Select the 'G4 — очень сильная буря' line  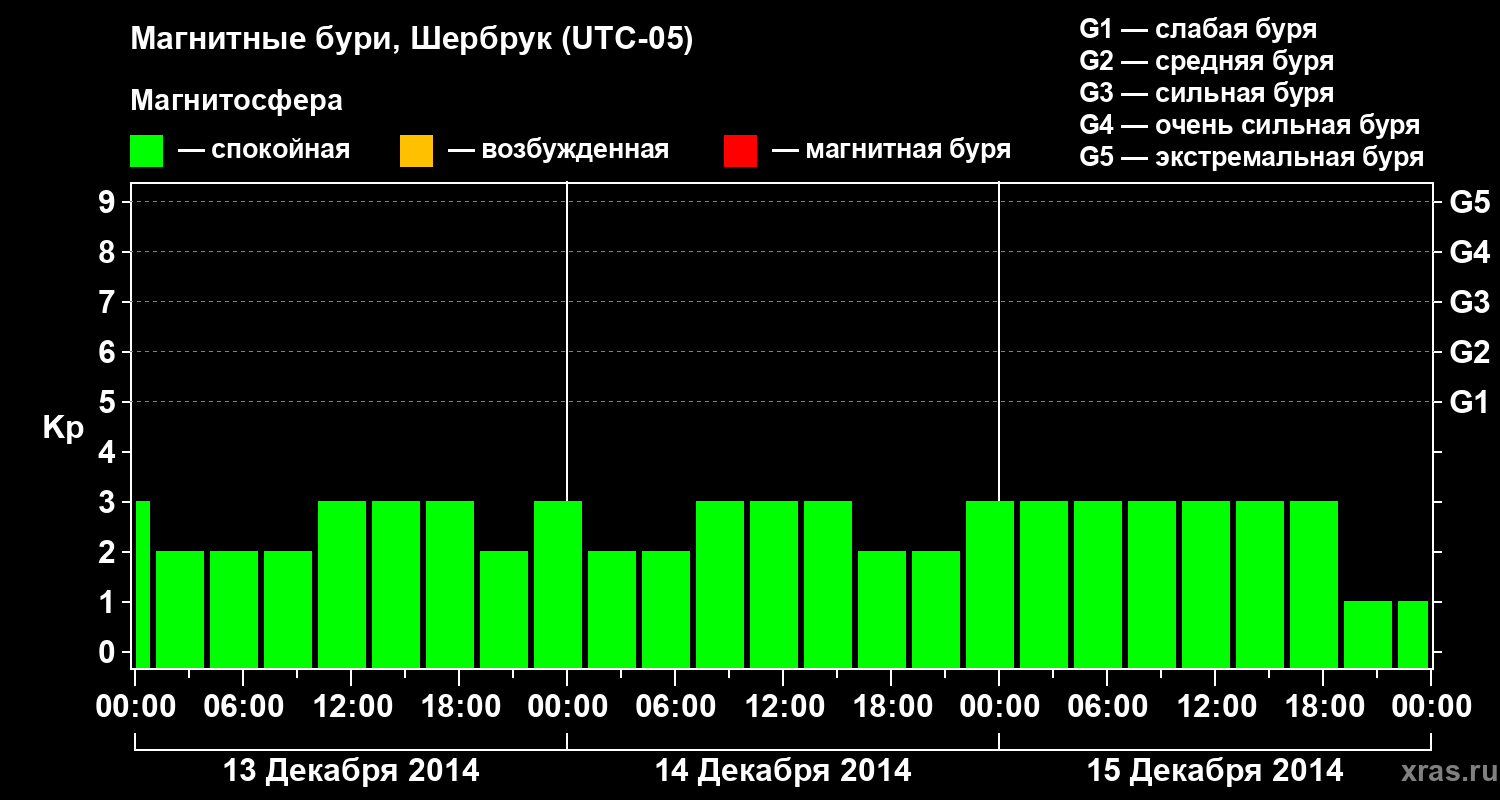coord(1250,125)
